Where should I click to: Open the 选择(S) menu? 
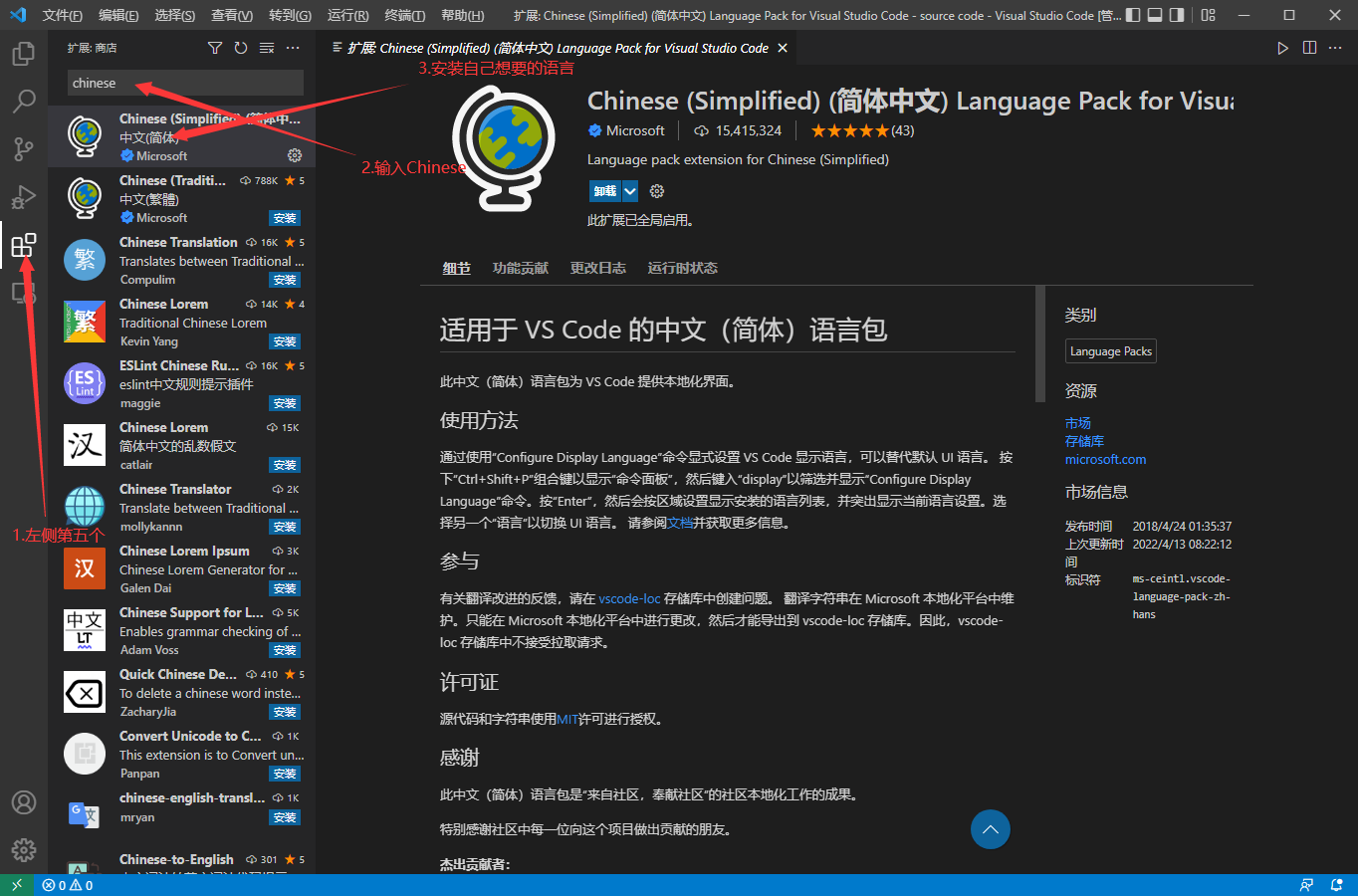175,15
